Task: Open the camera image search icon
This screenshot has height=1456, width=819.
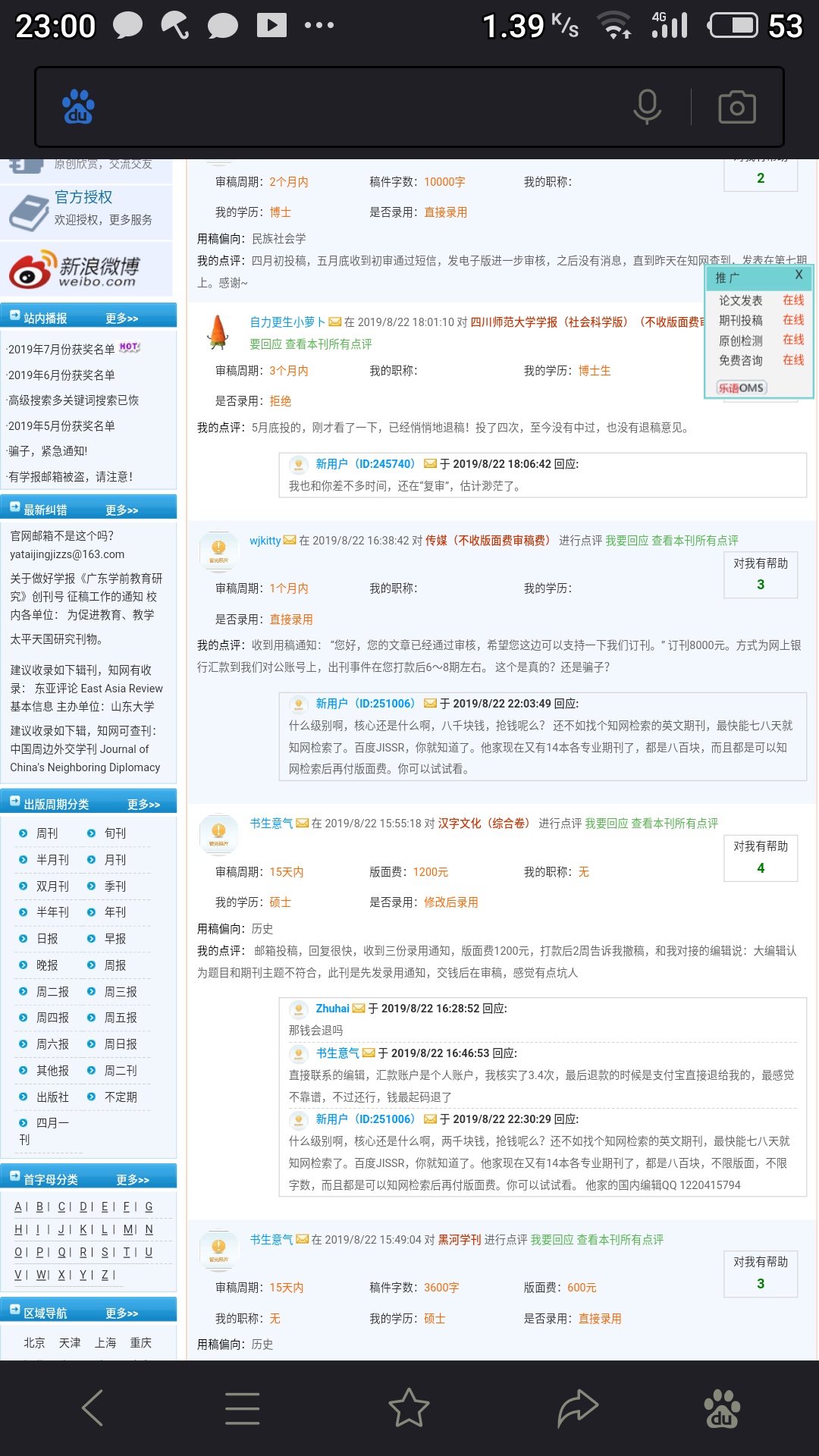Action: click(736, 107)
